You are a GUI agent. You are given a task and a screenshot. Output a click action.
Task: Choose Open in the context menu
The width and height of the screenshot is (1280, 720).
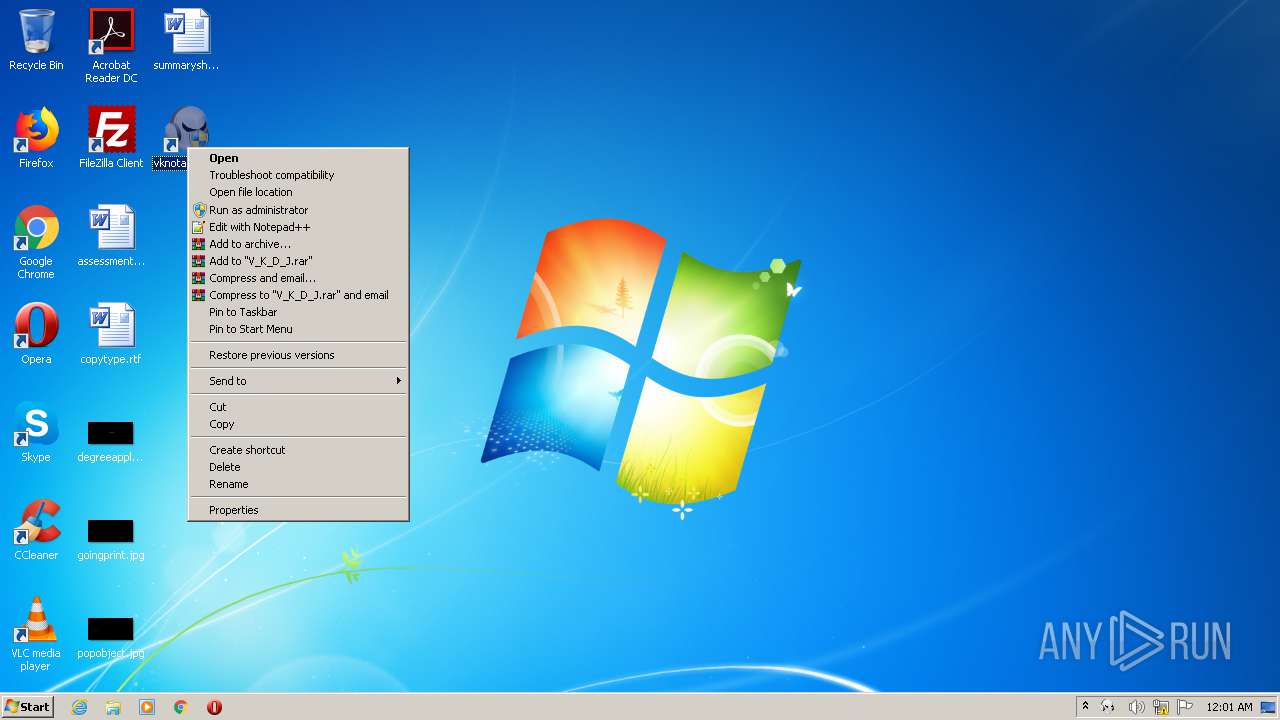[298, 158]
